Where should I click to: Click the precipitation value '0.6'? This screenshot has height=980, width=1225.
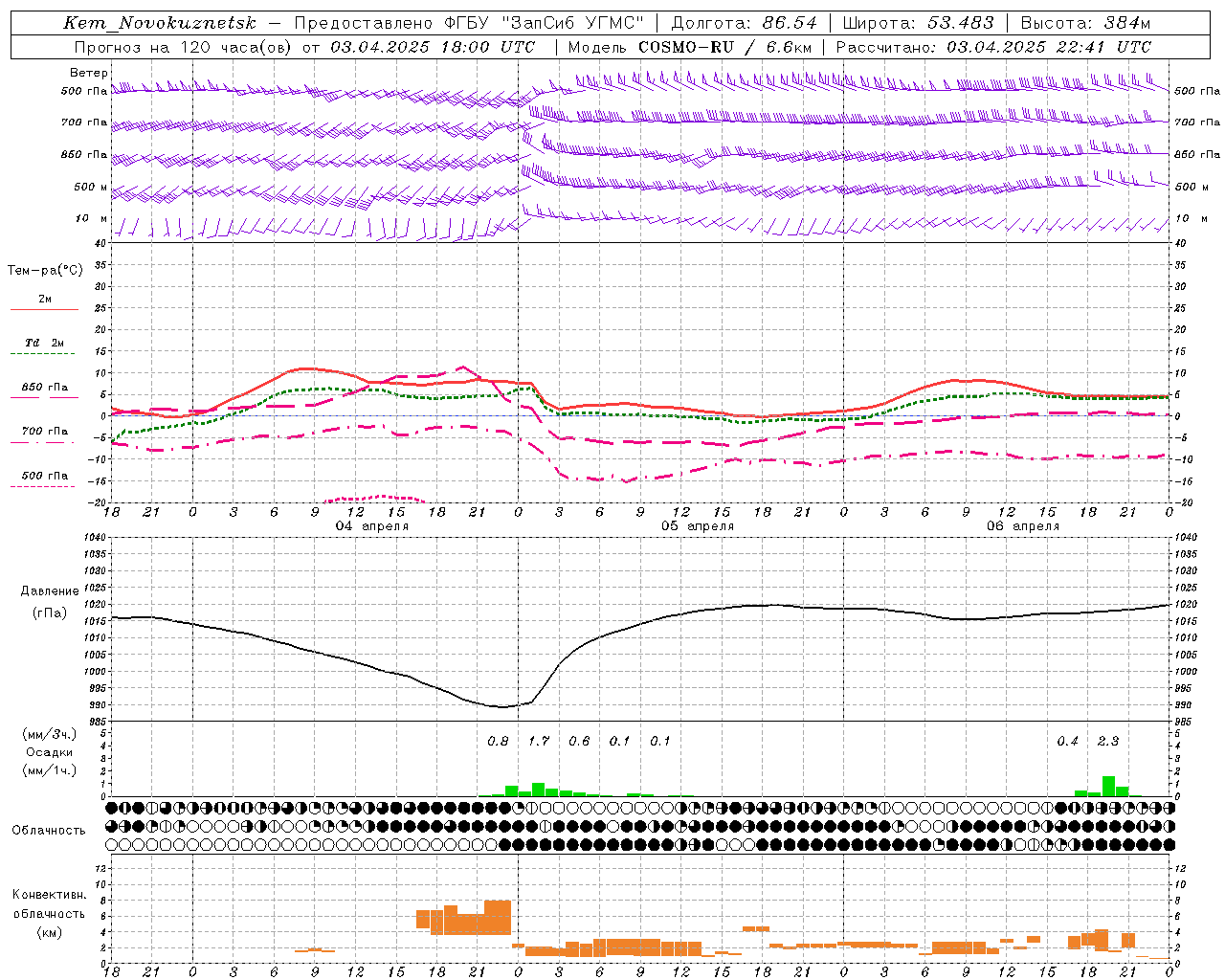[579, 742]
